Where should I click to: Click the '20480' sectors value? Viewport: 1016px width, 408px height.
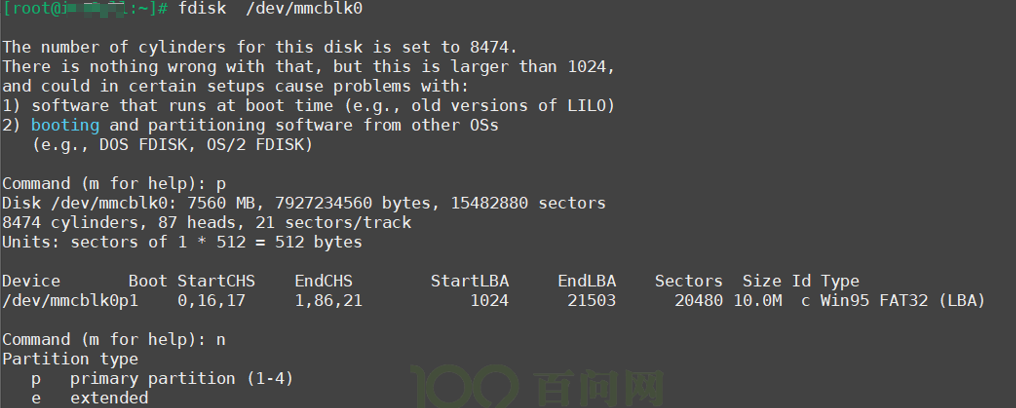pyautogui.click(x=698, y=300)
